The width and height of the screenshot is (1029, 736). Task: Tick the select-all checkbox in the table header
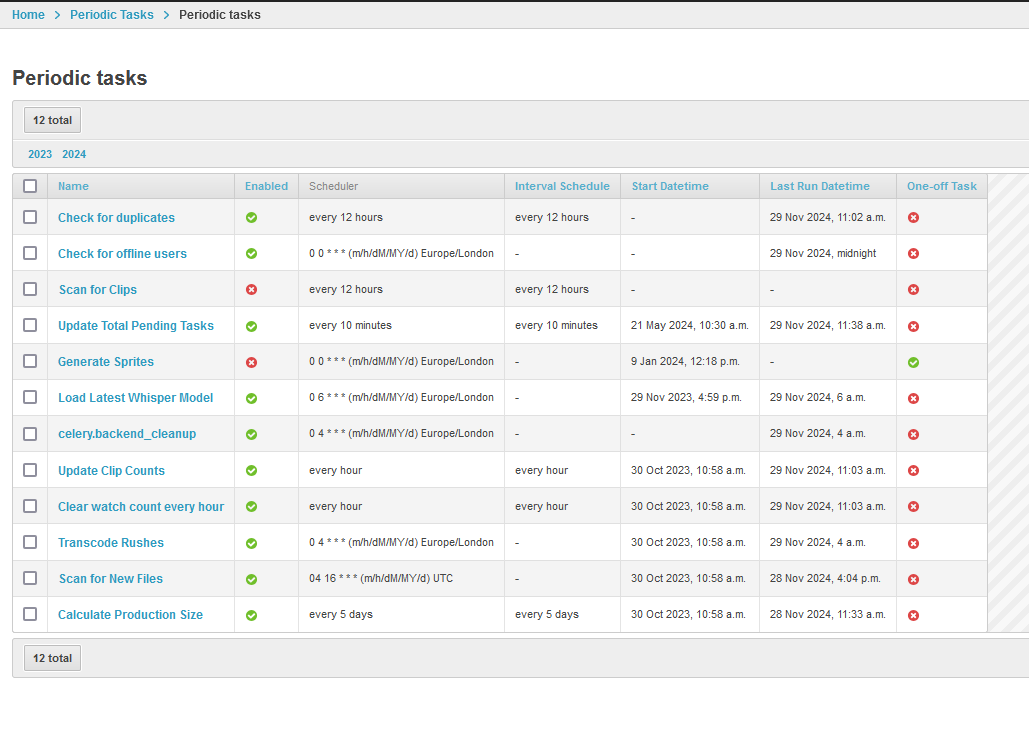(x=30, y=186)
